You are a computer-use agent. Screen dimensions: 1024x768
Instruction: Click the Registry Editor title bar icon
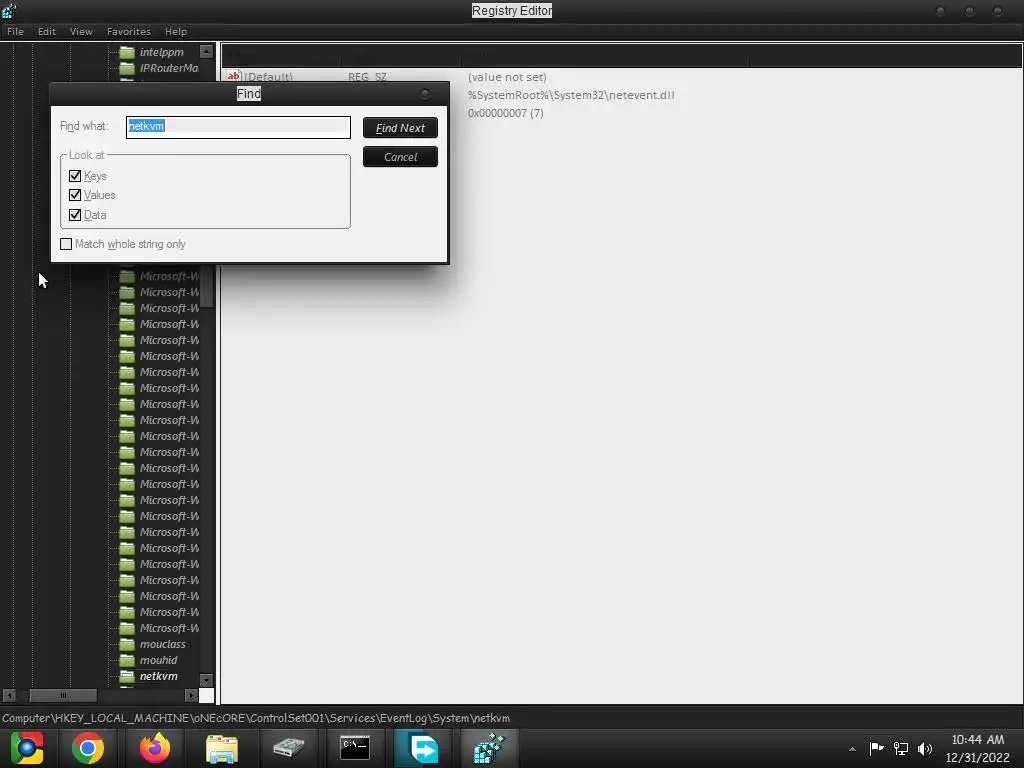[9, 10]
